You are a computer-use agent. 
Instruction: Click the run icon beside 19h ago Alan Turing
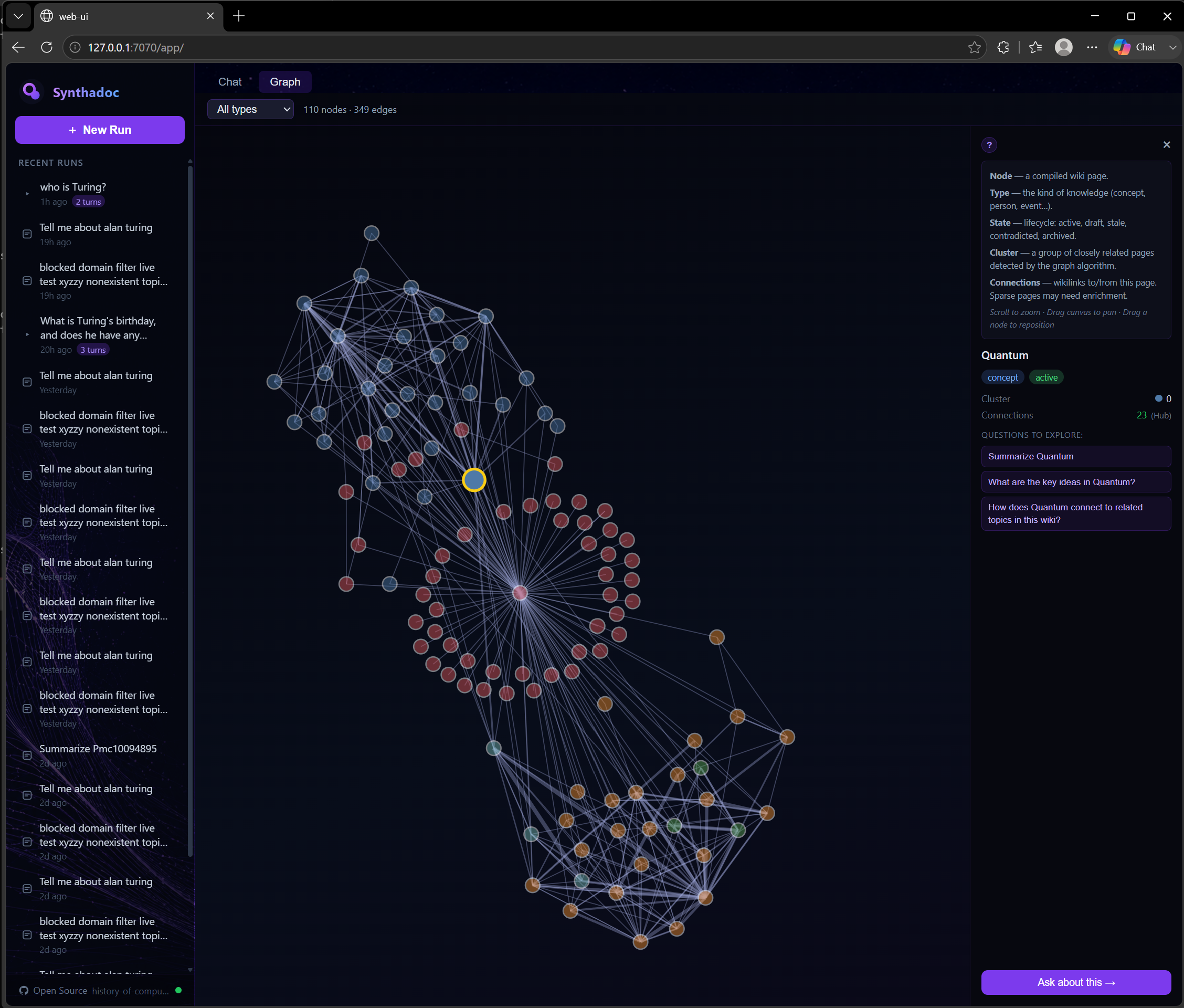click(x=27, y=234)
